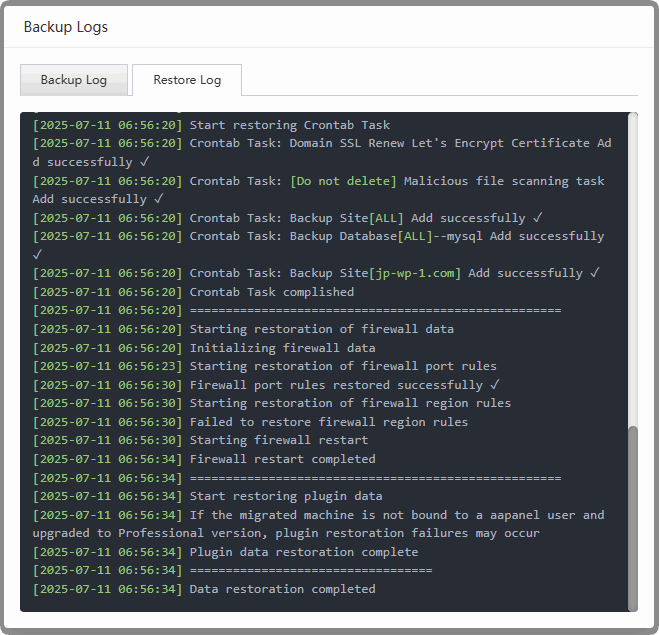Click 'Starting restoration of firewall region rules' entry
This screenshot has width=659, height=635.
pos(350,403)
